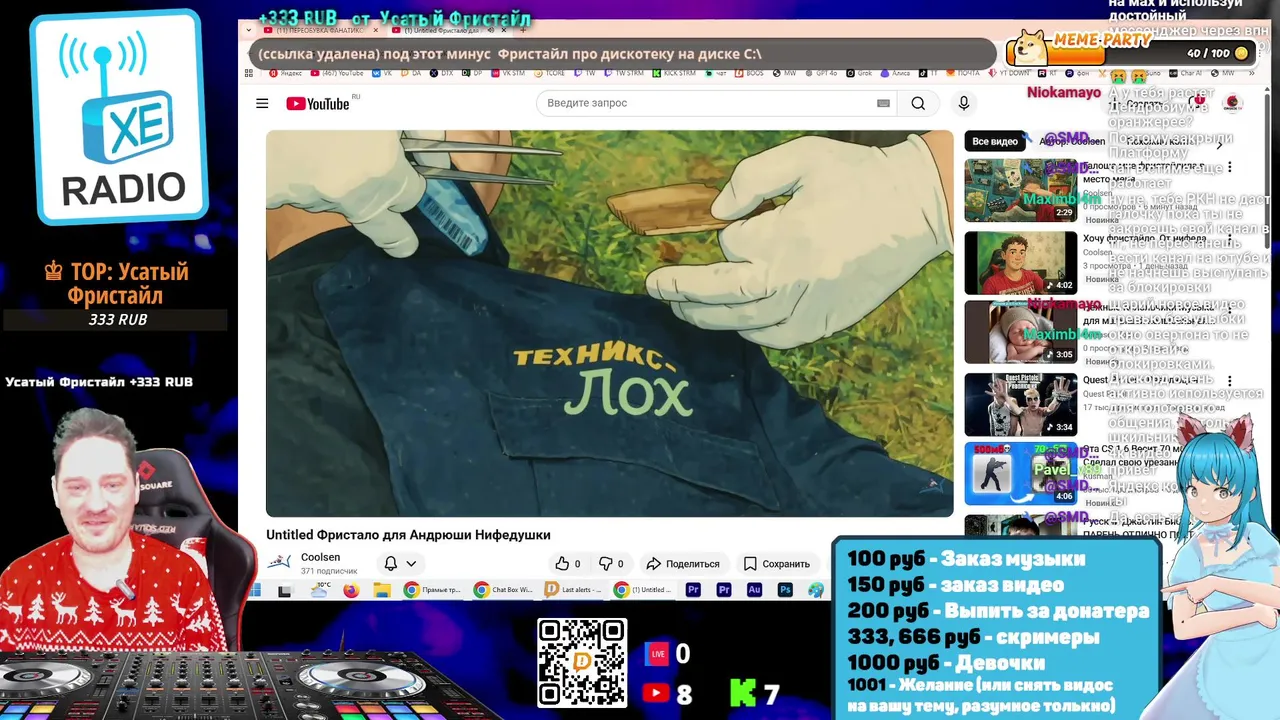Switch to Last alerts window in taskbar
Screen dimensions: 1280x720
point(572,590)
